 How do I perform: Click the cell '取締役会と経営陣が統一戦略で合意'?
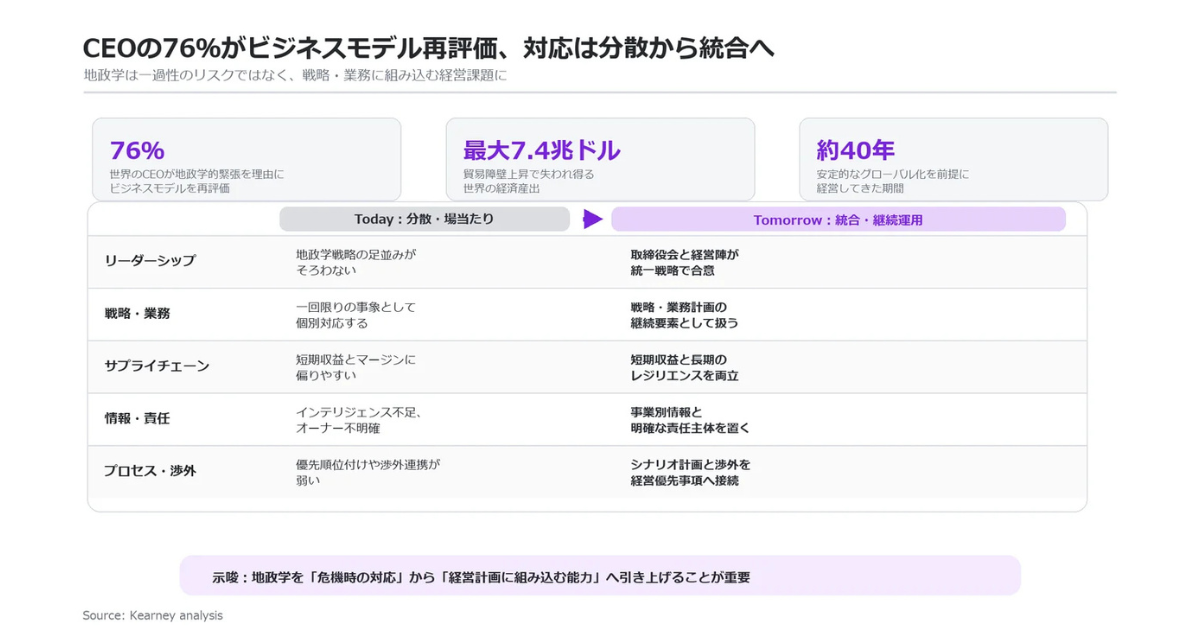point(684,262)
